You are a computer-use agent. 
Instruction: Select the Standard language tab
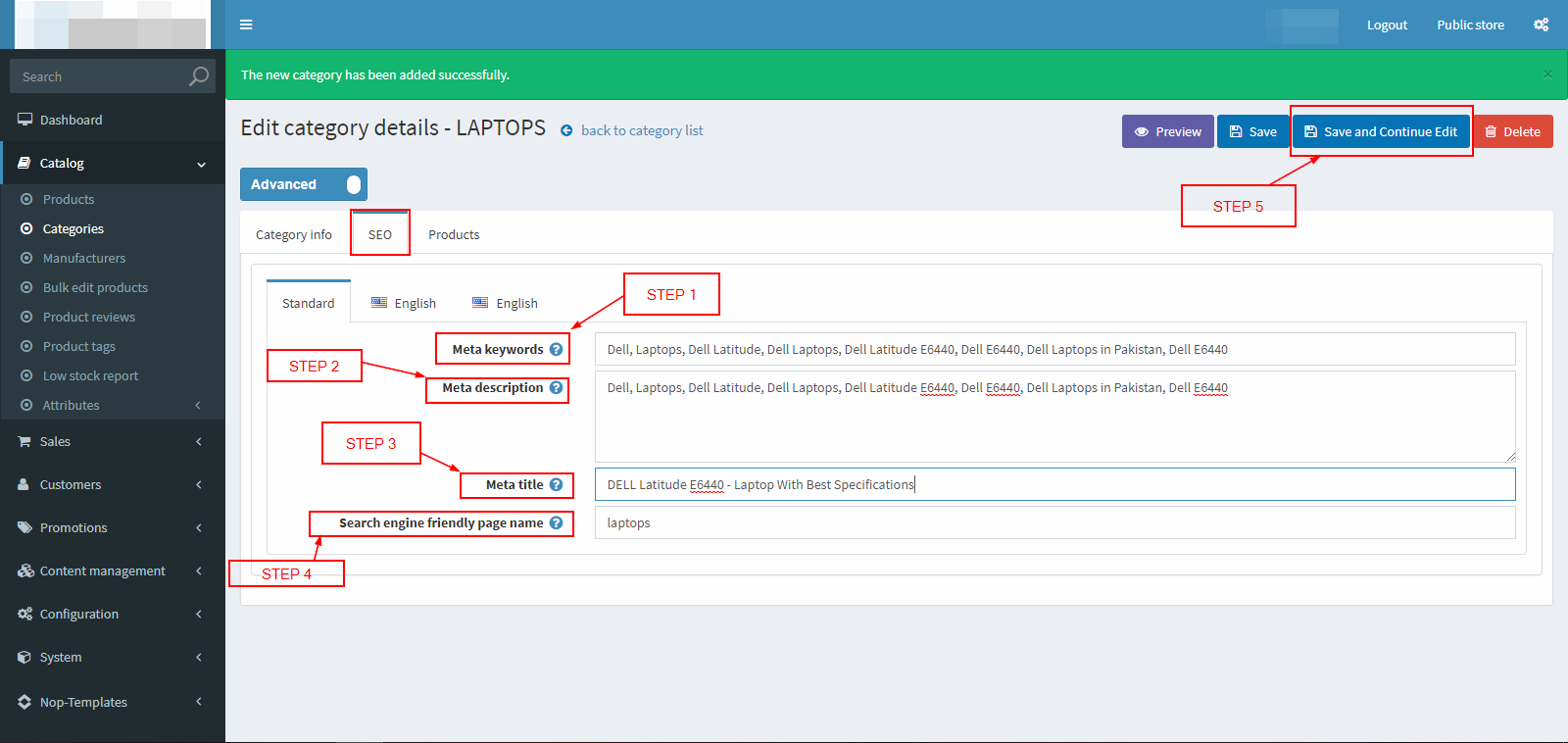tap(309, 303)
